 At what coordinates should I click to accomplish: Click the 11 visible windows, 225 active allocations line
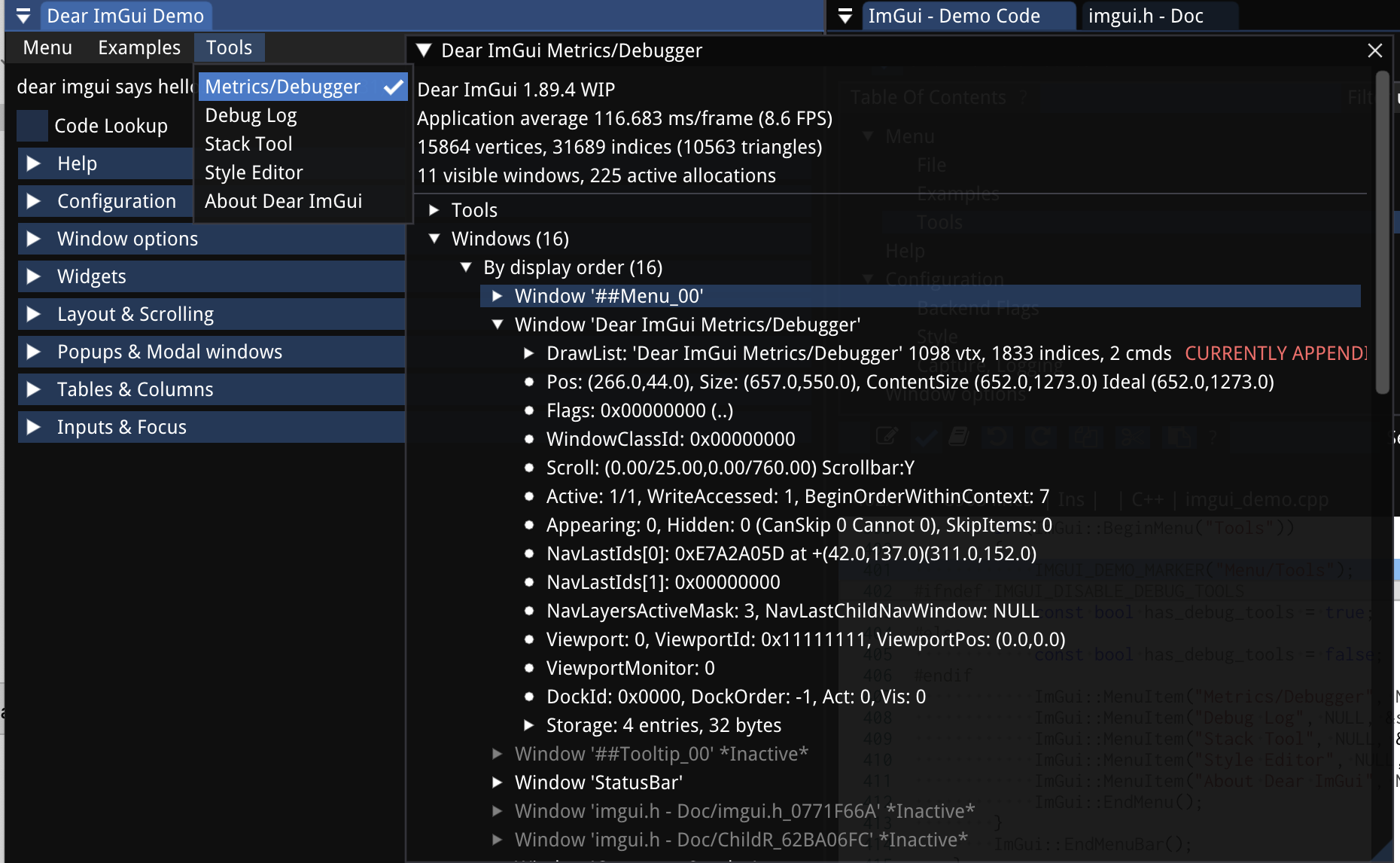pyautogui.click(x=596, y=175)
